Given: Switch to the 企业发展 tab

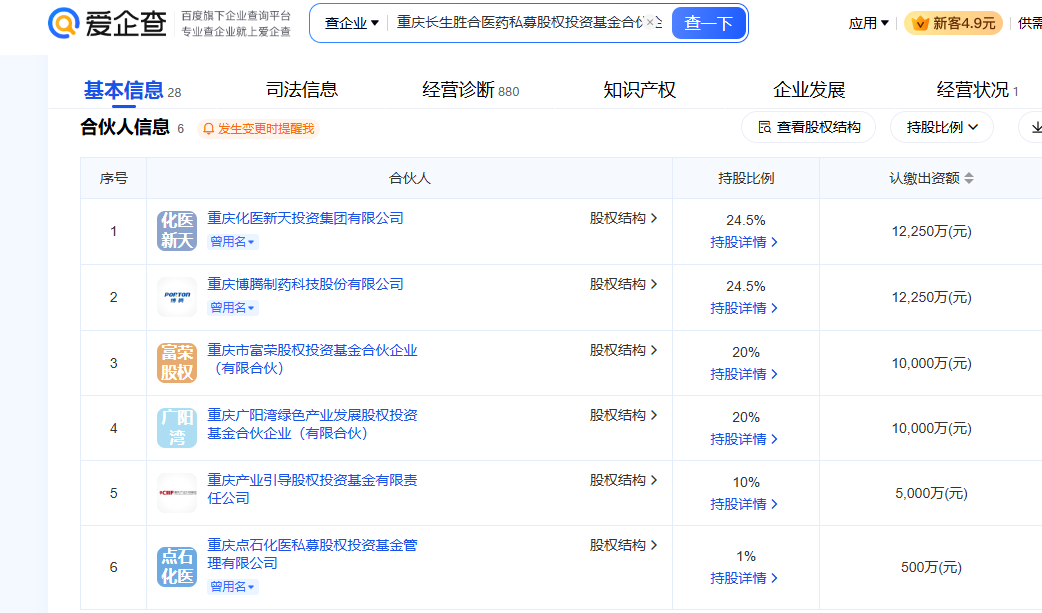Looking at the screenshot, I should coord(809,90).
